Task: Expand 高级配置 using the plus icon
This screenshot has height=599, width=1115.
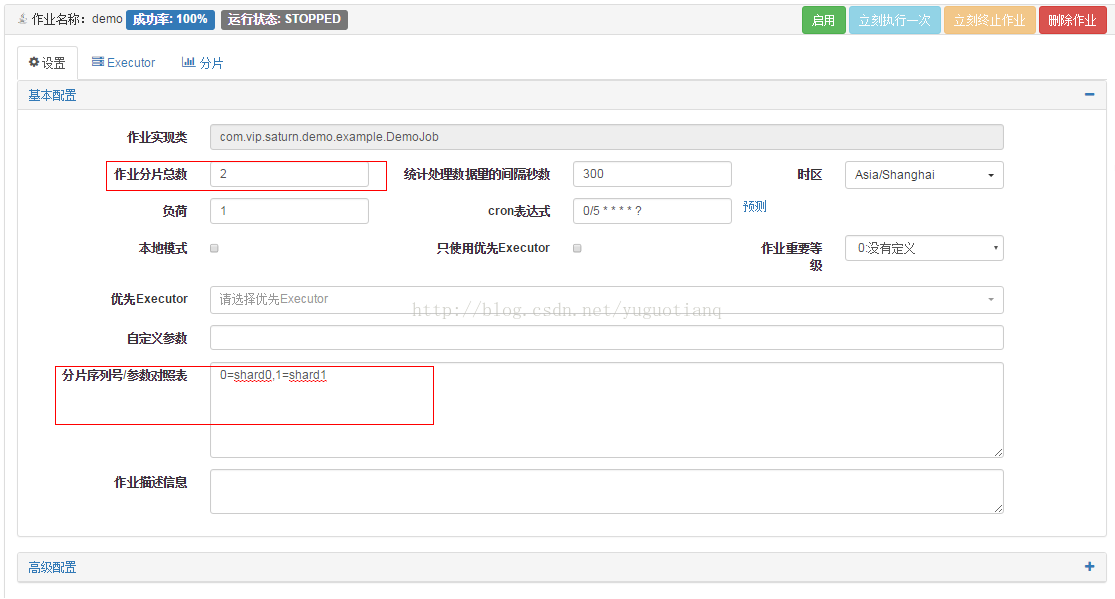Action: pyautogui.click(x=1089, y=566)
